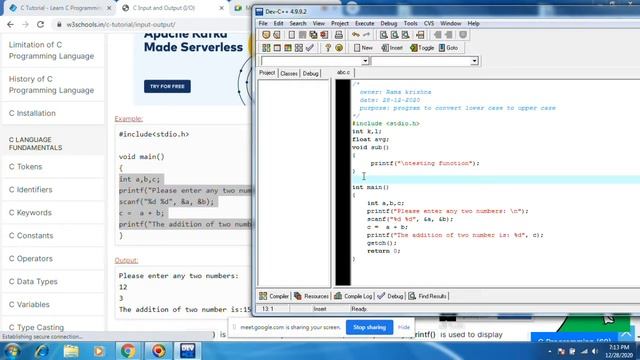Switch to the Classes tab in left panel
Viewport: 640px width, 360px height.
coord(289,73)
